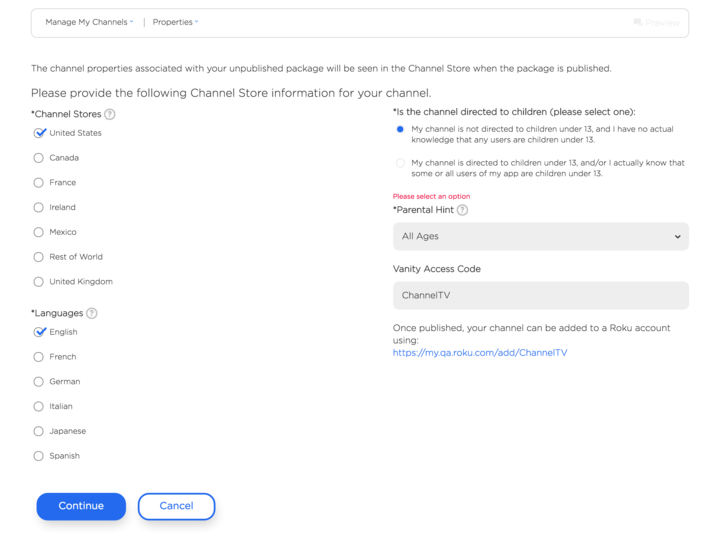
Task: Expand the Manage My Channels menu
Action: click(89, 22)
